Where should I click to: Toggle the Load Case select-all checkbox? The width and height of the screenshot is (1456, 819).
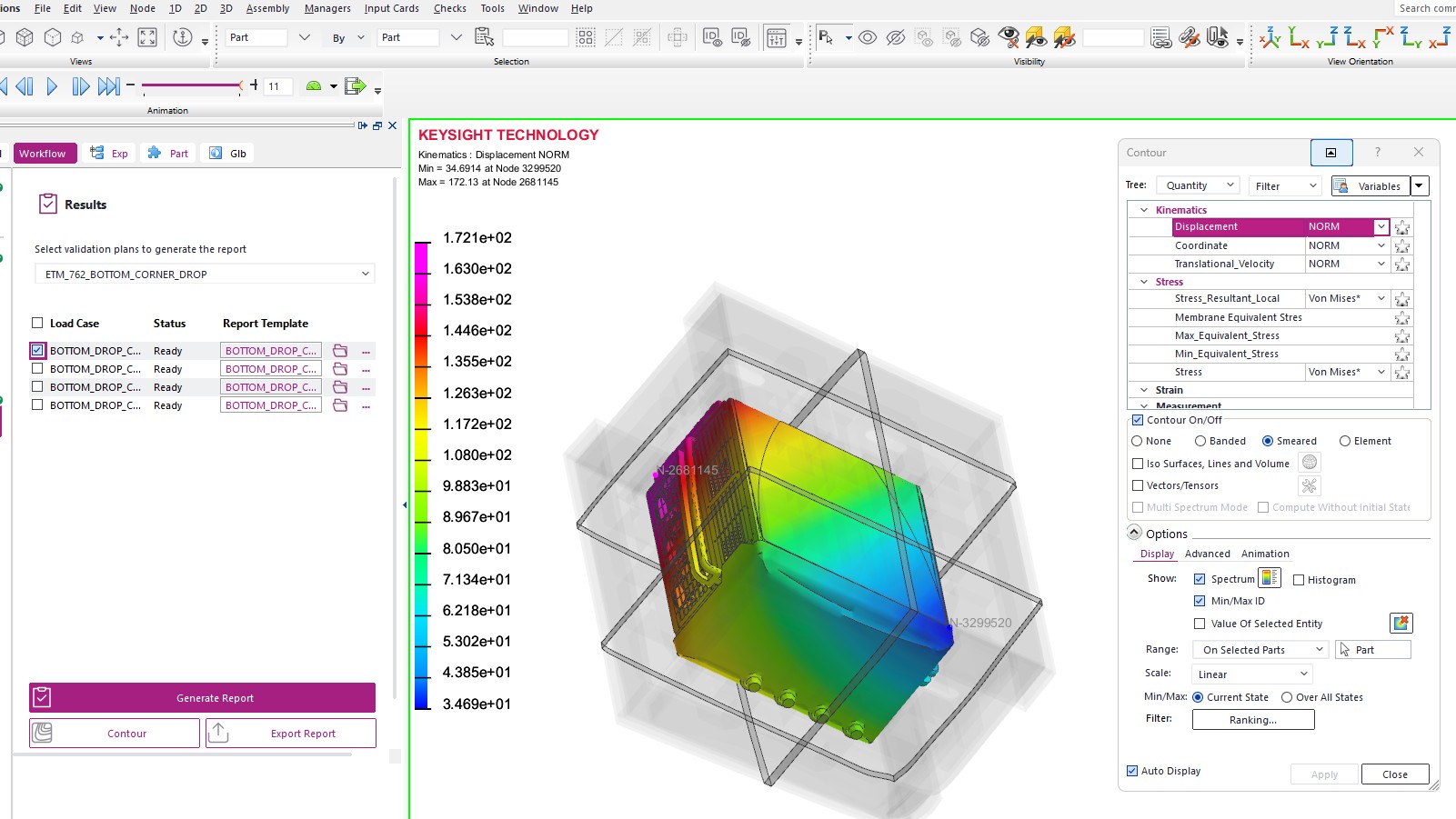pyautogui.click(x=37, y=323)
